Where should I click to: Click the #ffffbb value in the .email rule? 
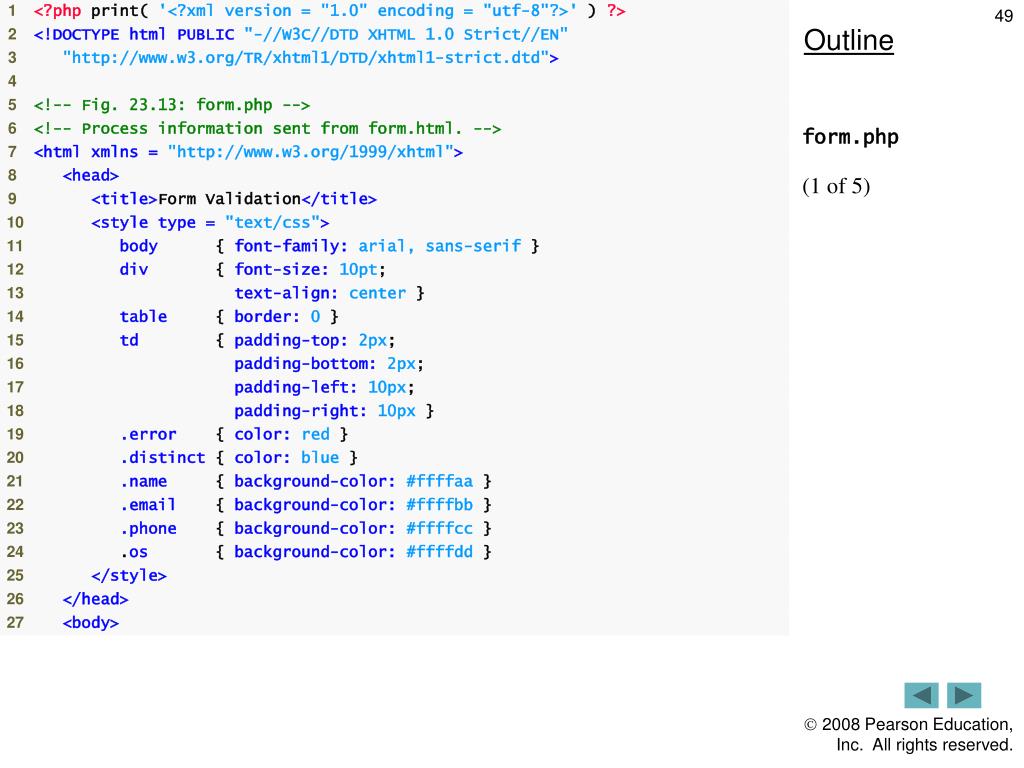[440, 505]
